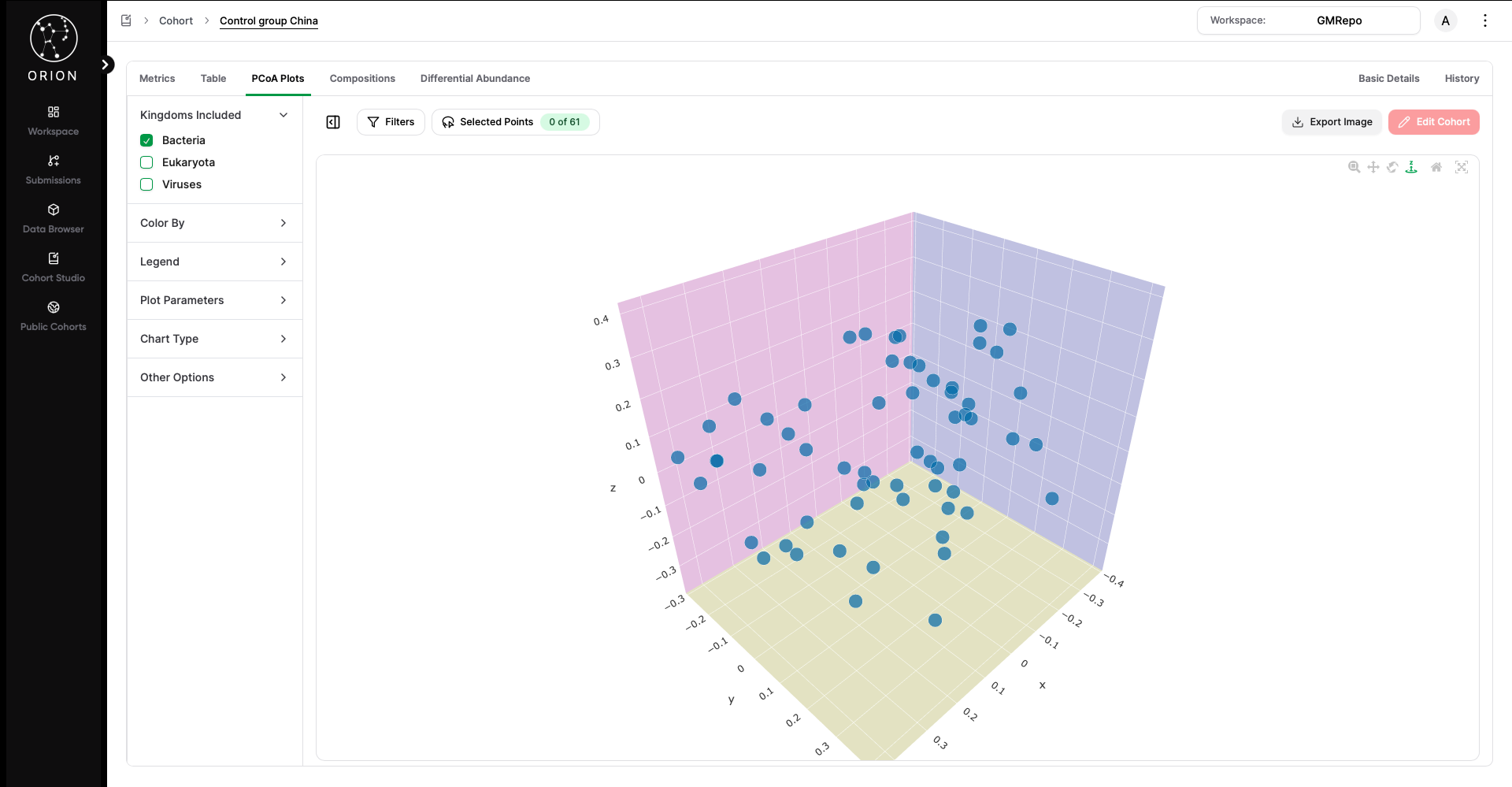
Task: Open the Data Browser sidebar section
Action: coord(53,218)
